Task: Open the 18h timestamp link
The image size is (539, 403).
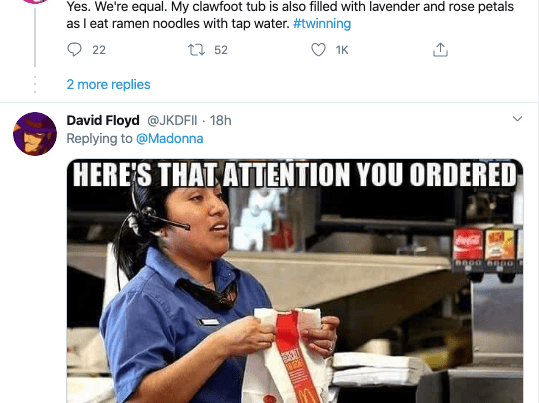Action: point(221,121)
